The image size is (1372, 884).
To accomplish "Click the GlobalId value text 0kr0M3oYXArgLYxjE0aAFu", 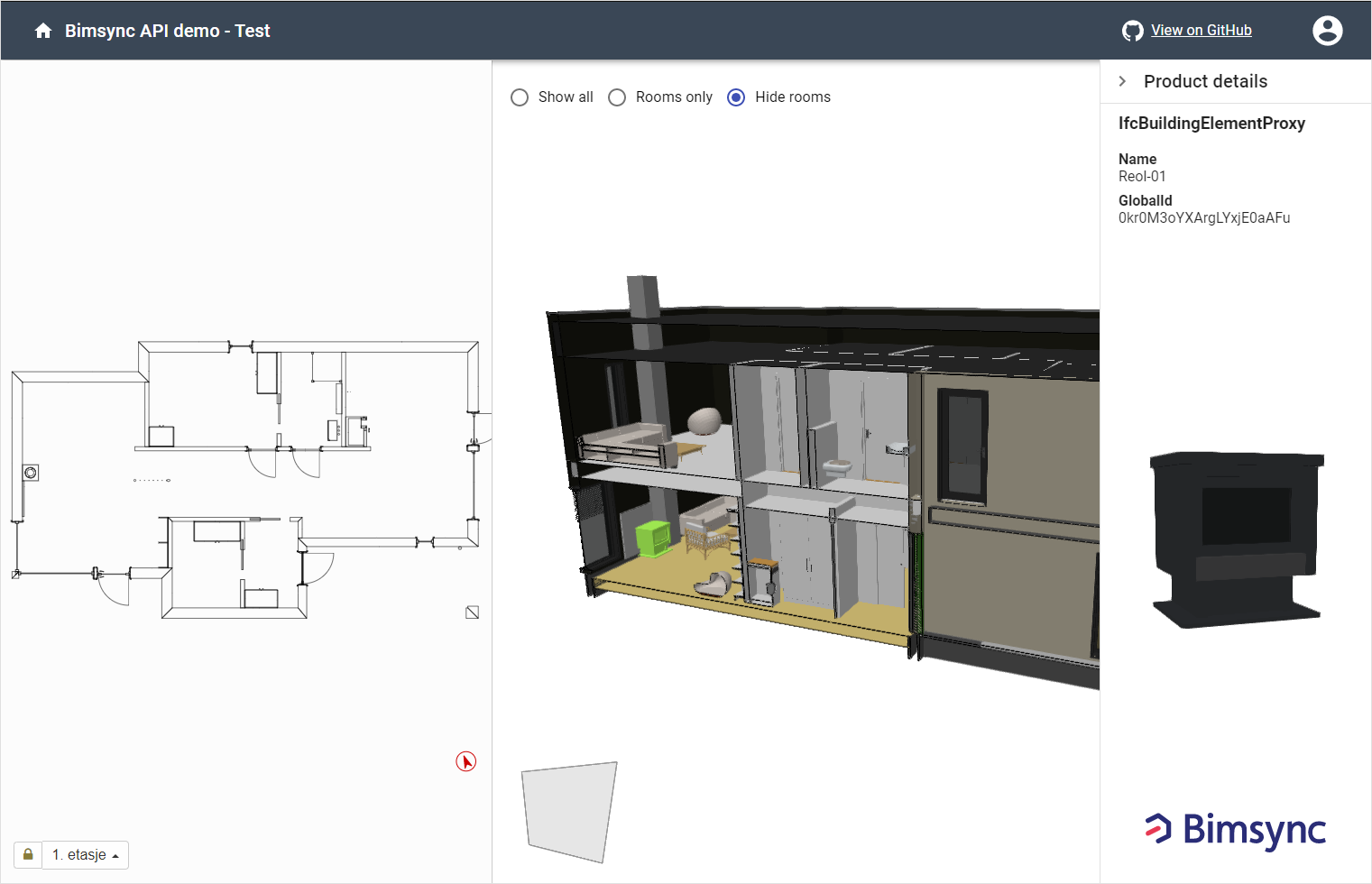I will pyautogui.click(x=1203, y=217).
